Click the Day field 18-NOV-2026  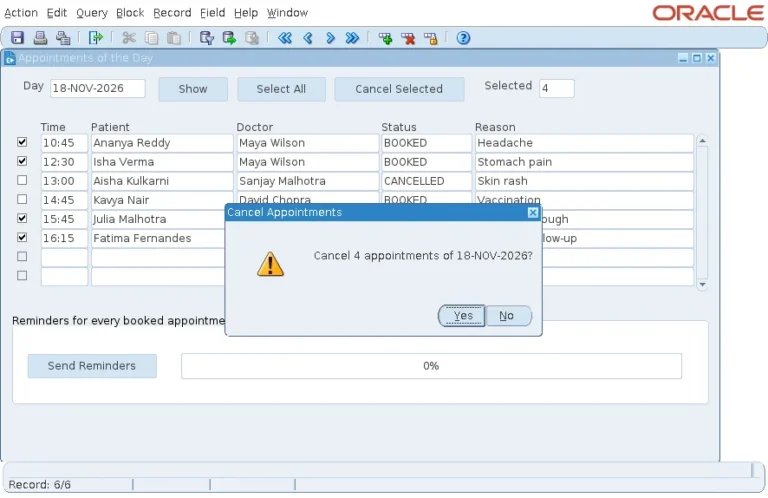coord(97,89)
